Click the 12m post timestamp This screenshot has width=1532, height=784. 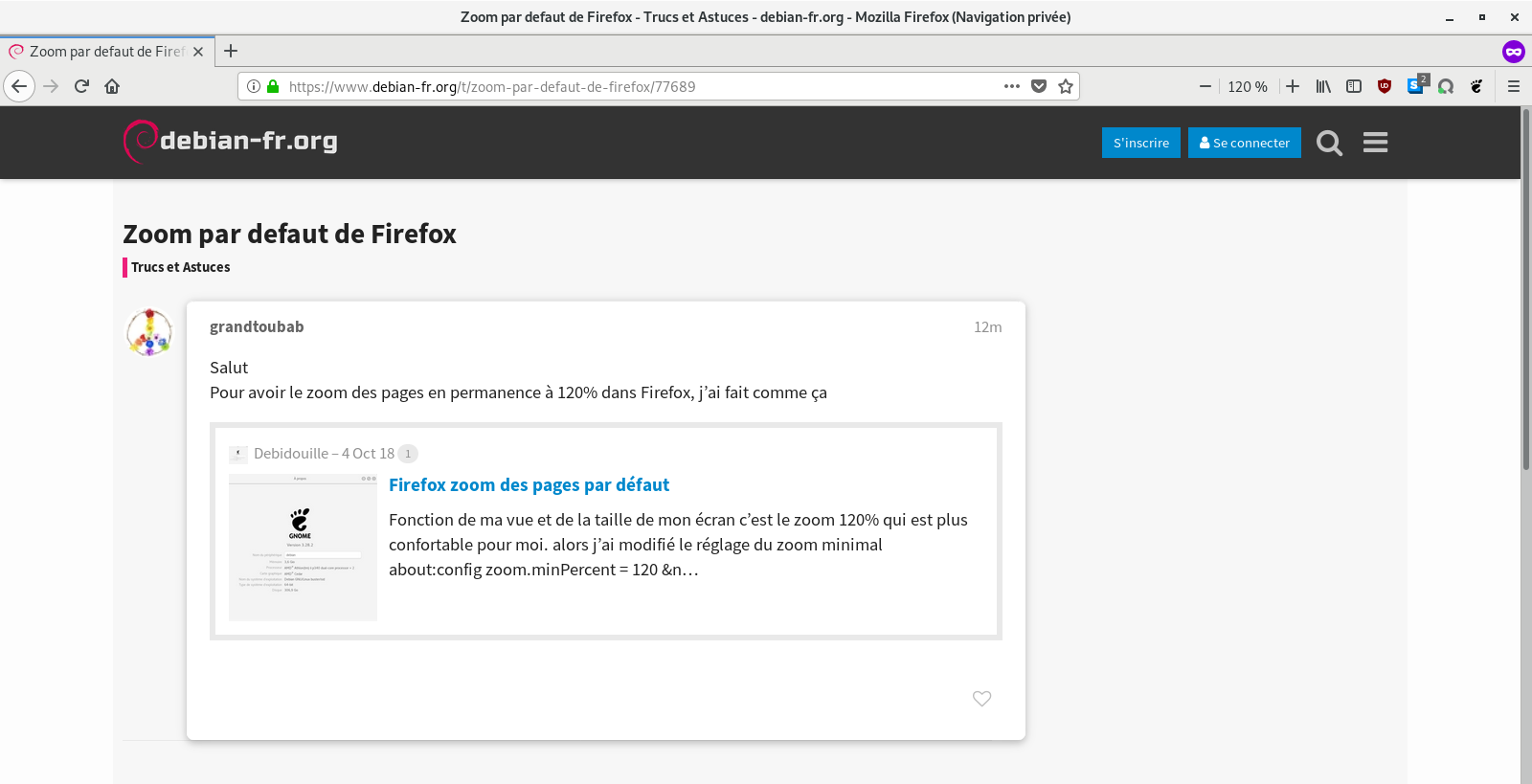point(988,327)
